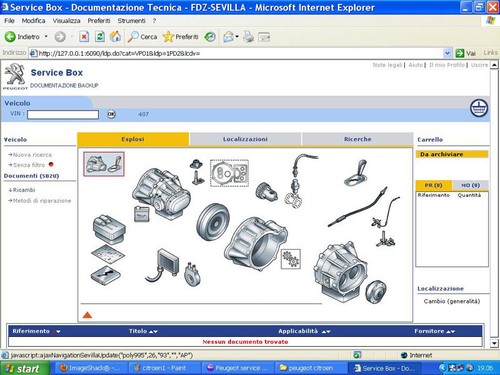Click the Home page icon

pyautogui.click(x=115, y=37)
